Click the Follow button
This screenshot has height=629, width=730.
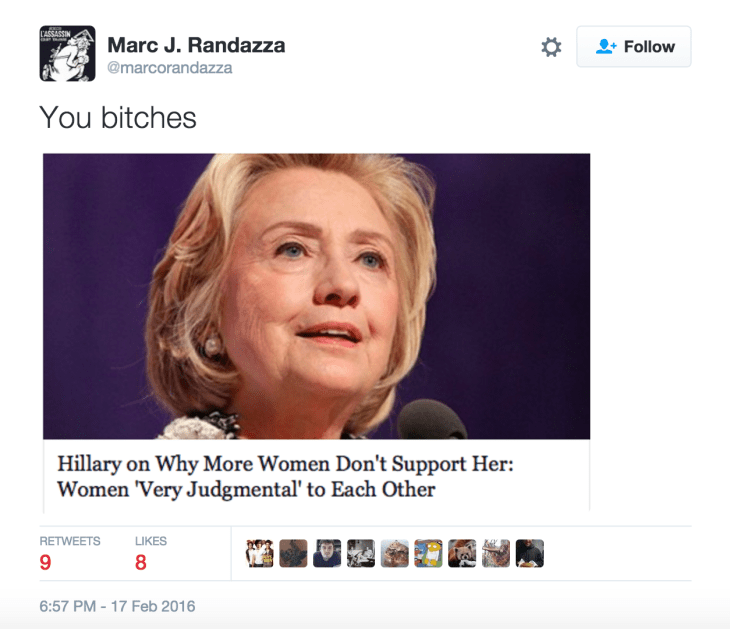[x=634, y=47]
